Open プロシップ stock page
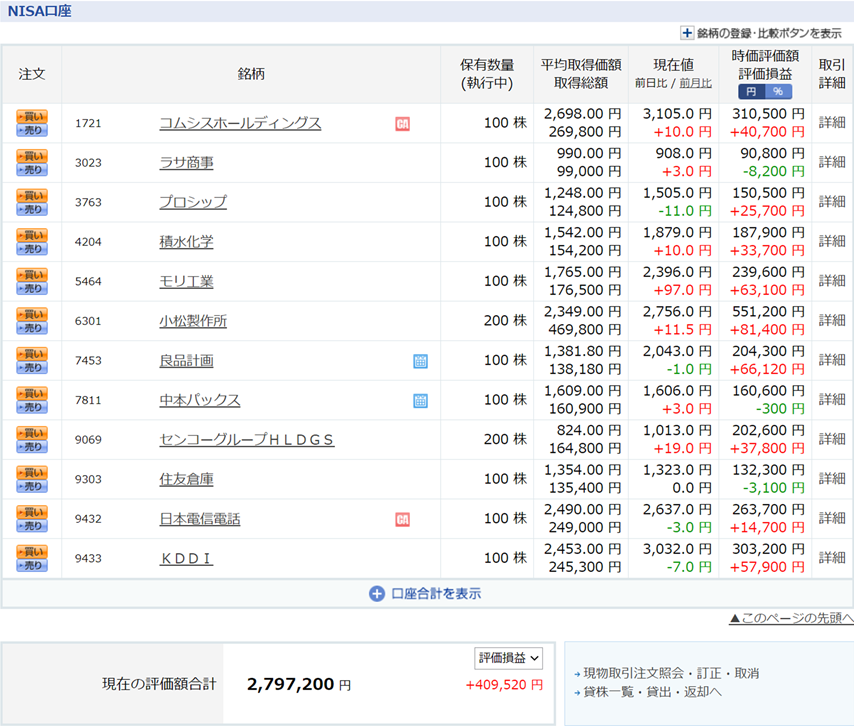This screenshot has width=854, height=726. pyautogui.click(x=193, y=202)
